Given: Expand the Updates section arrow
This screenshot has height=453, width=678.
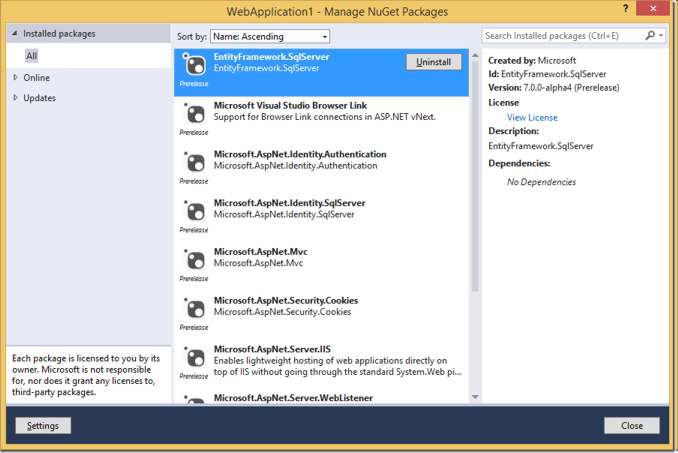Looking at the screenshot, I should tap(16, 97).
